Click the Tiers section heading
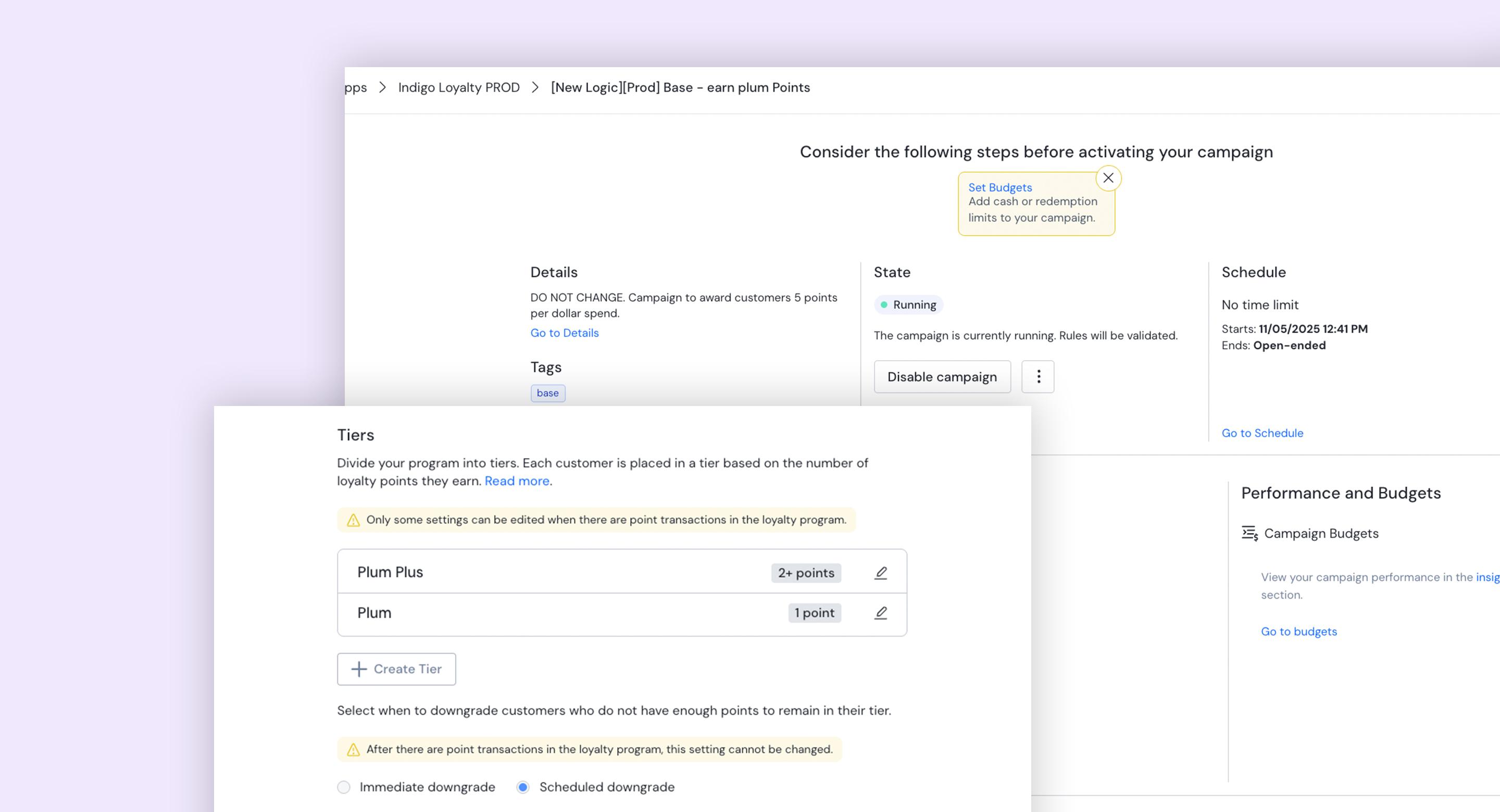 356,435
